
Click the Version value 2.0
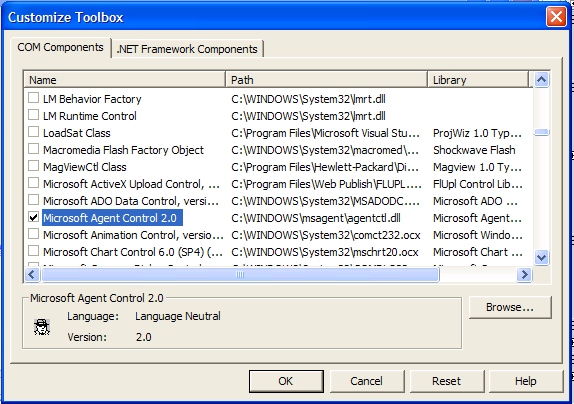pyautogui.click(x=144, y=337)
